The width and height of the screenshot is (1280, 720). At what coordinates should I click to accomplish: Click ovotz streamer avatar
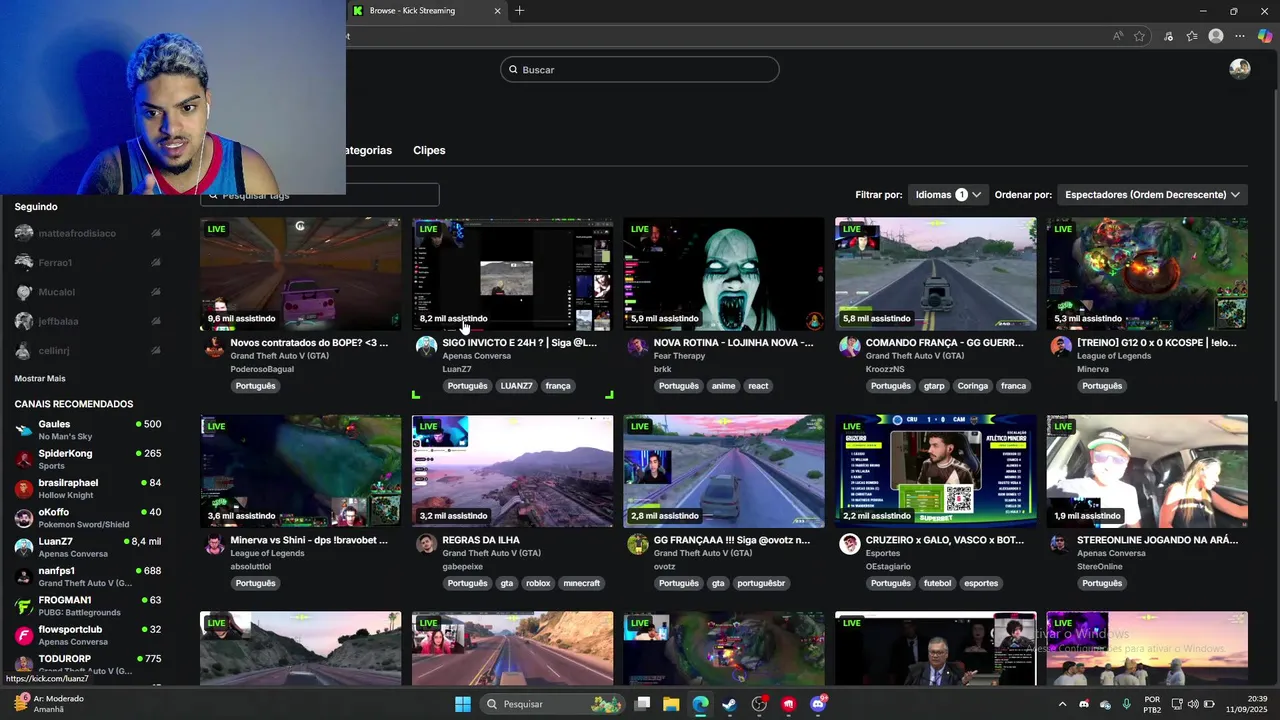[x=637, y=544]
